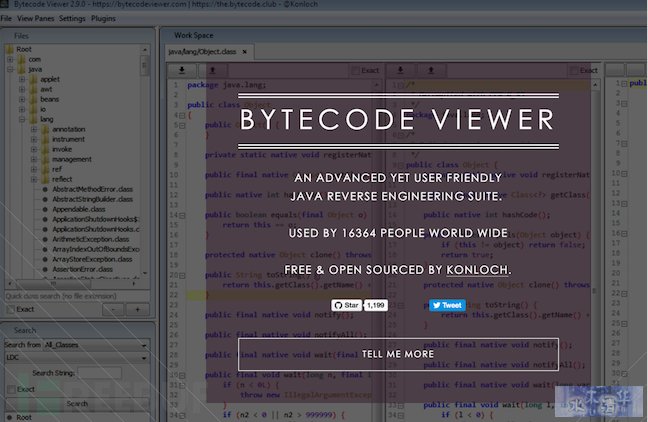Open the Settings menu
648x422 pixels.
(x=72, y=19)
